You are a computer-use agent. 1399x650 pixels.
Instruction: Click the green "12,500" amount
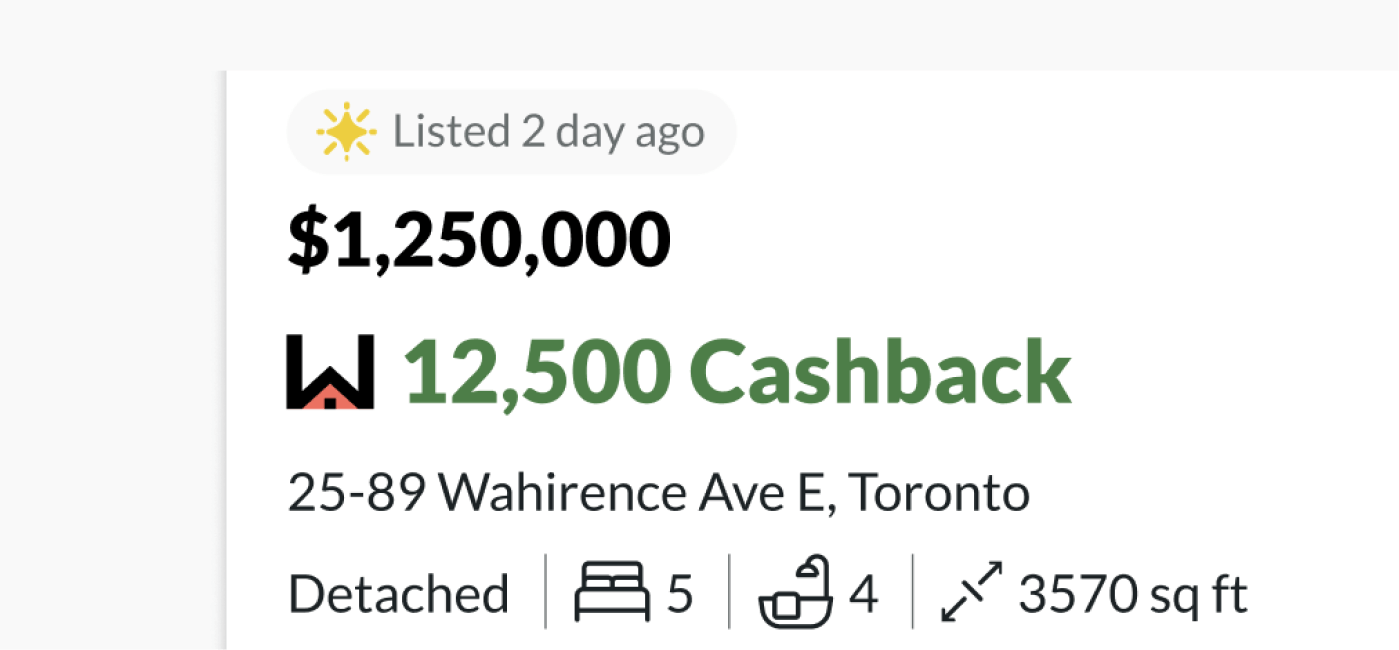click(x=536, y=374)
